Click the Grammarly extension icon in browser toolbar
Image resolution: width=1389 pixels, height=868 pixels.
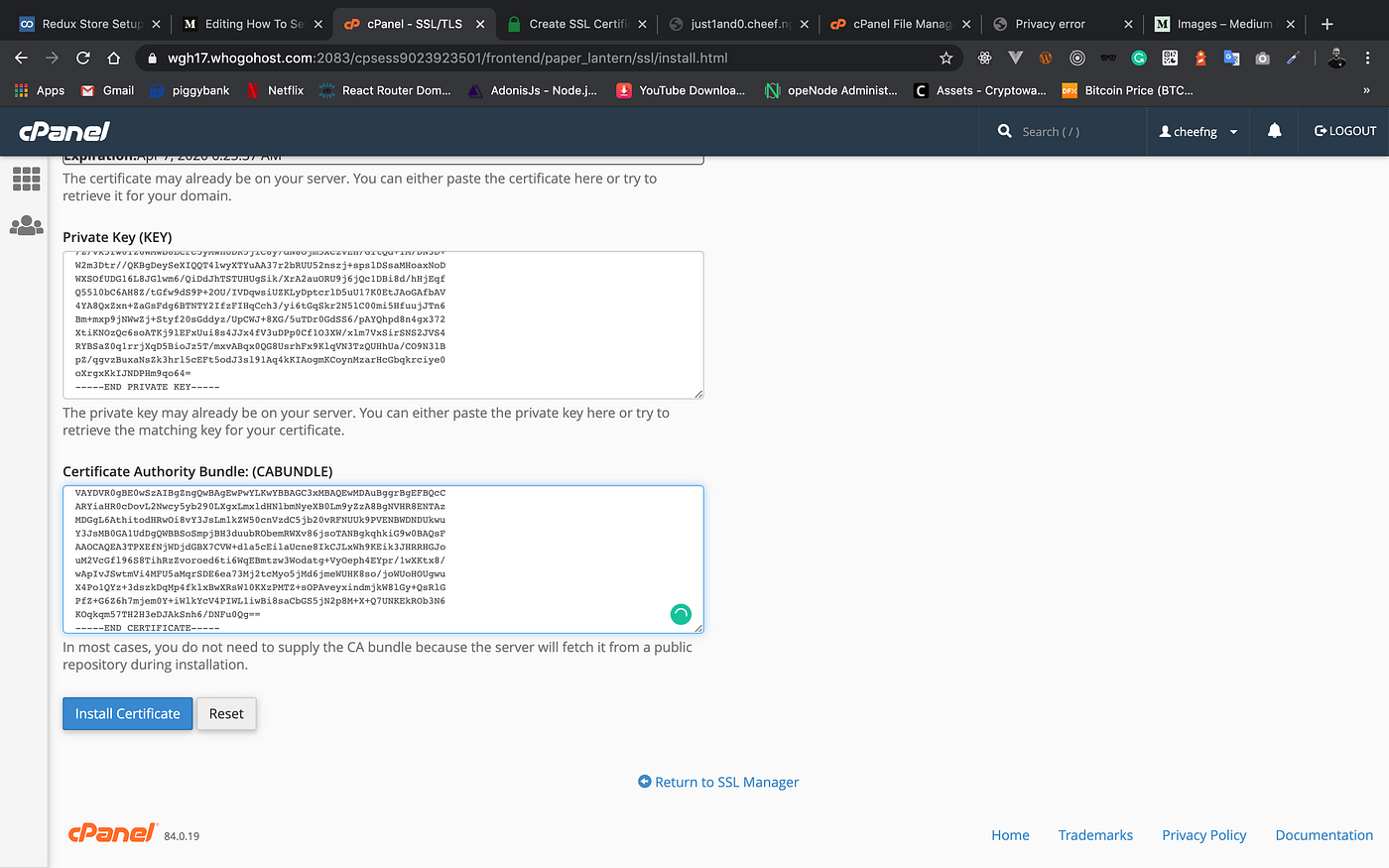[1139, 59]
